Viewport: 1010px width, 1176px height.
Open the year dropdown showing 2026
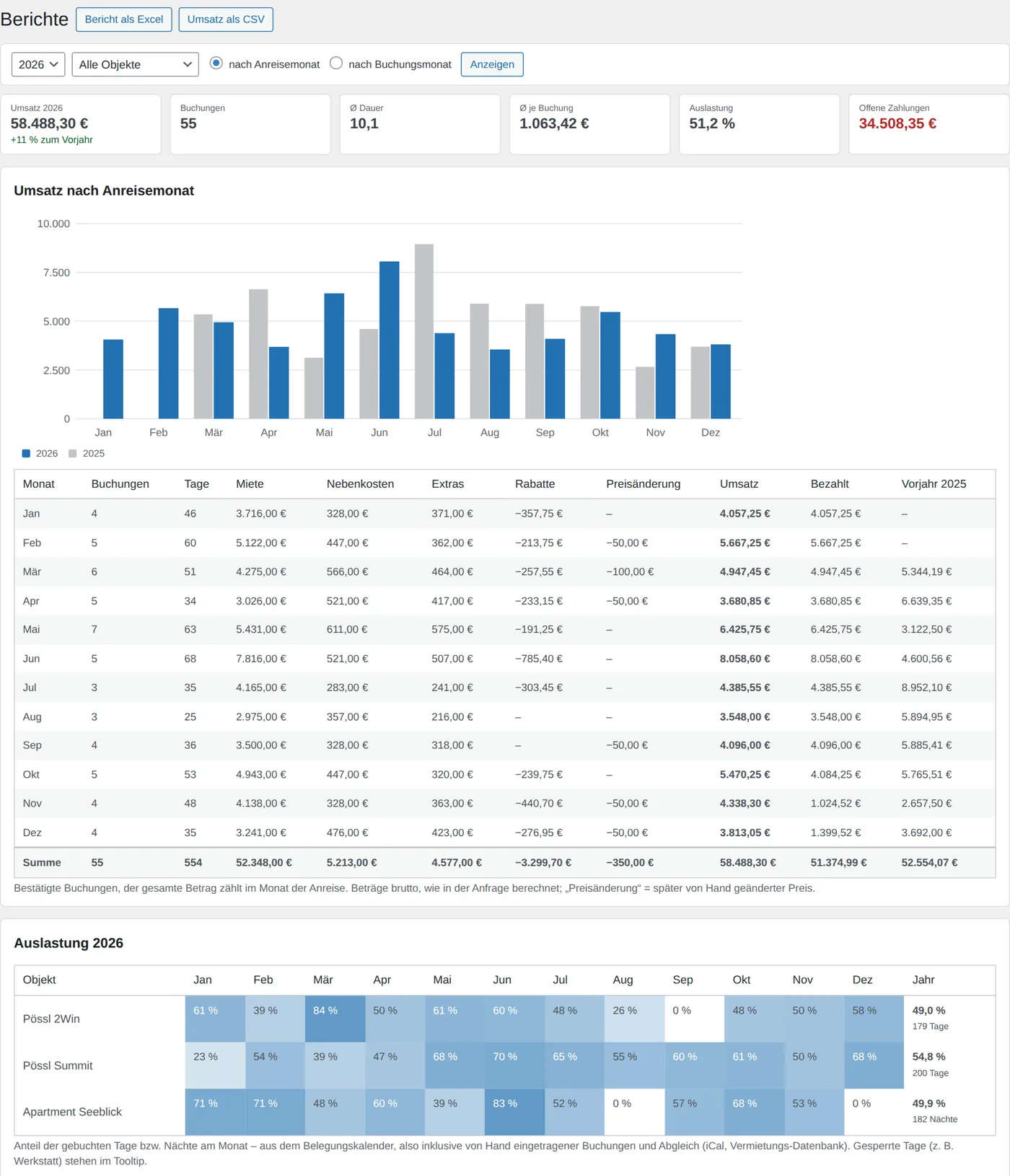38,64
